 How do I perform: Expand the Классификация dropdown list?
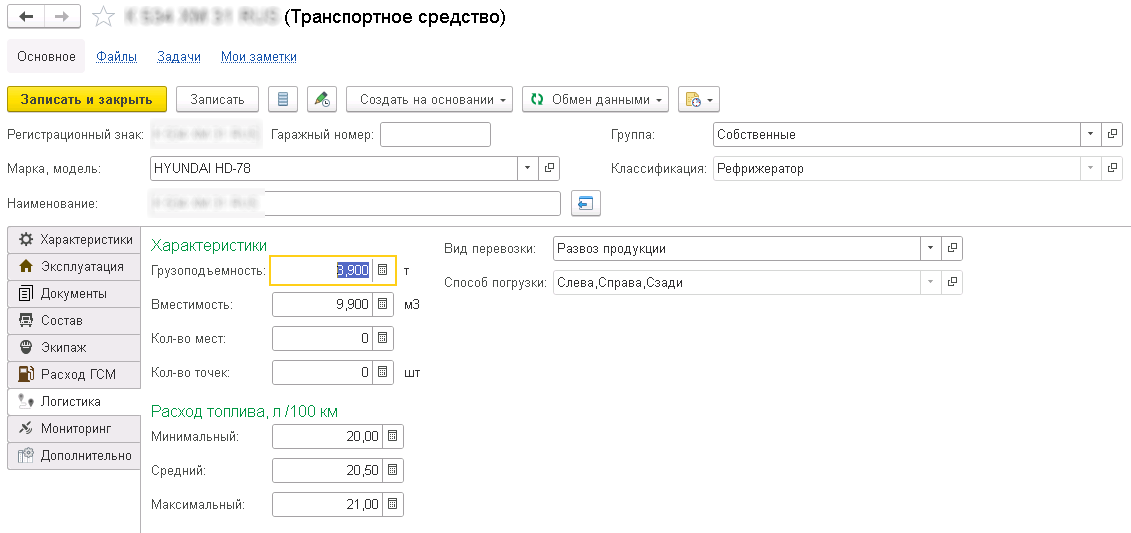click(x=1090, y=169)
